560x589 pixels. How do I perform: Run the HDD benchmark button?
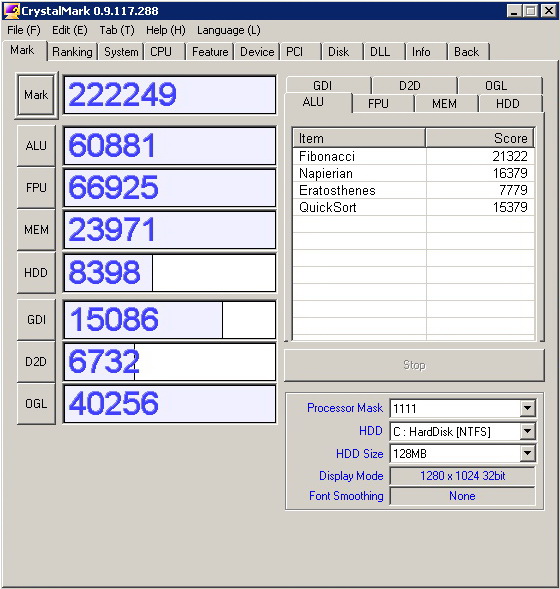(x=36, y=272)
